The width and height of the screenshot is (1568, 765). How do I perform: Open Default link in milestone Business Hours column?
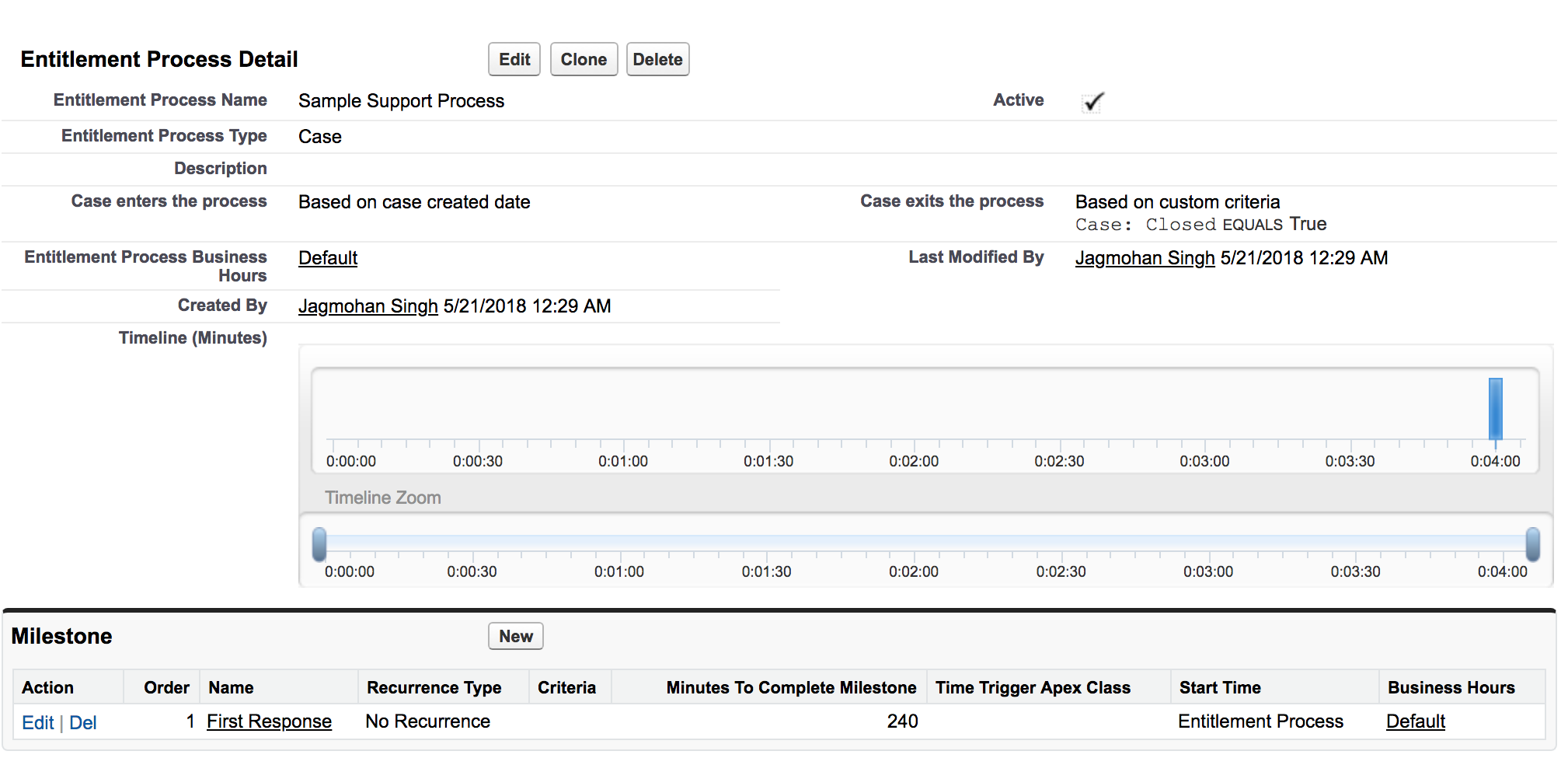pyautogui.click(x=1415, y=721)
